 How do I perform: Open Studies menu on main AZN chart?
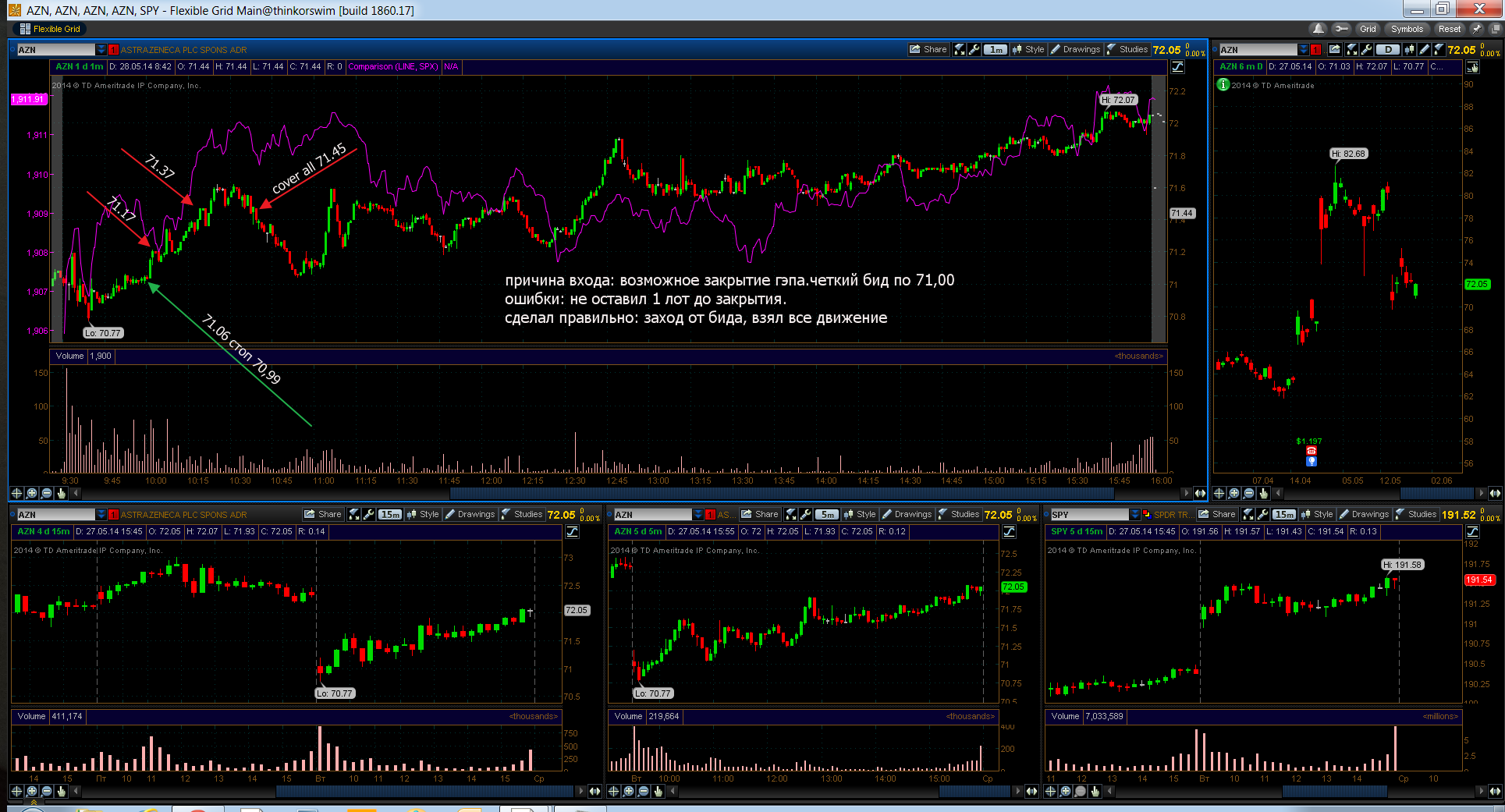click(1127, 49)
